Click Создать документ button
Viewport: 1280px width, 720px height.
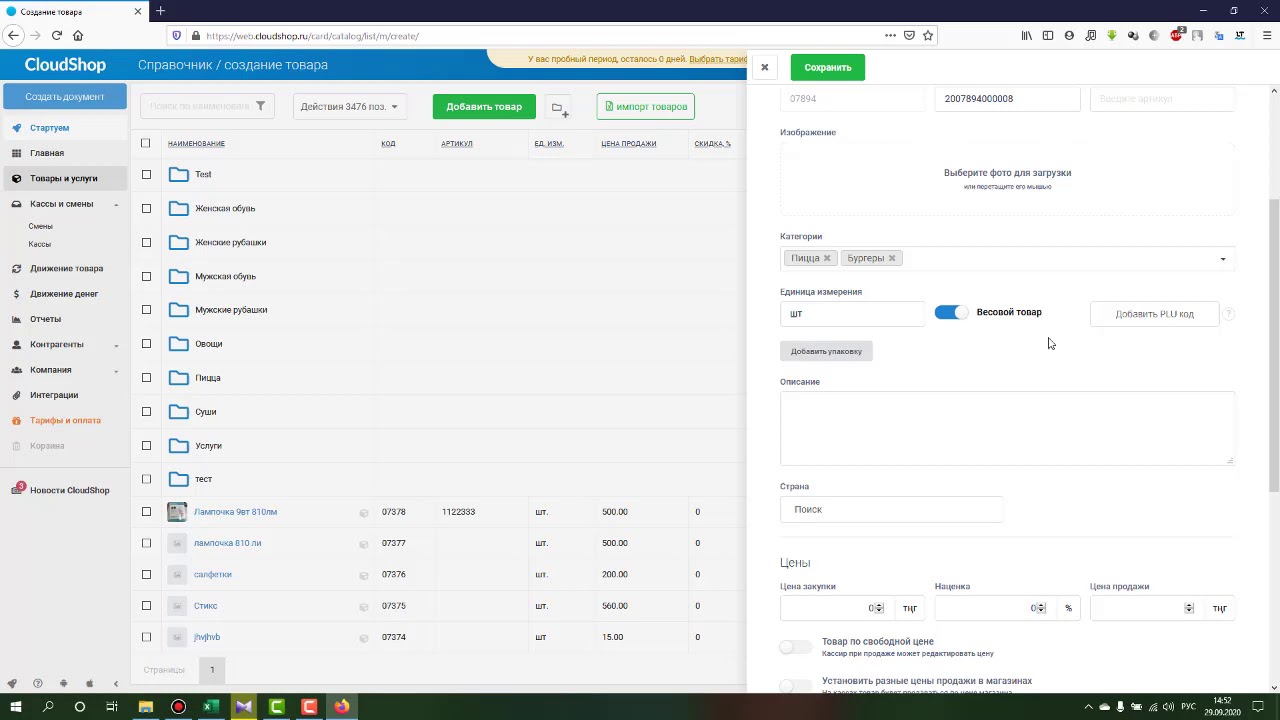coord(65,97)
